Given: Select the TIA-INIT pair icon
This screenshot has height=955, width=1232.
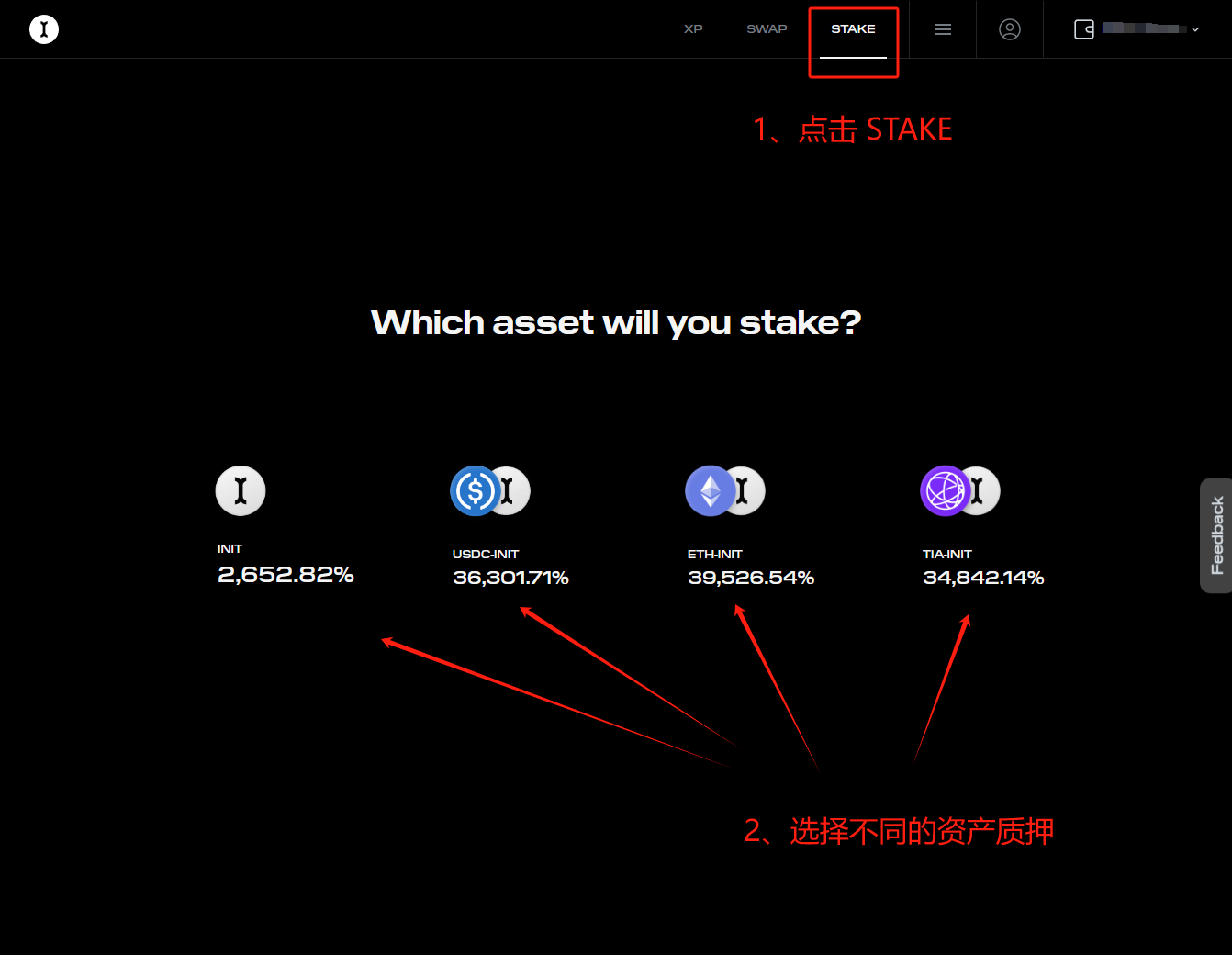Looking at the screenshot, I should tap(960, 490).
